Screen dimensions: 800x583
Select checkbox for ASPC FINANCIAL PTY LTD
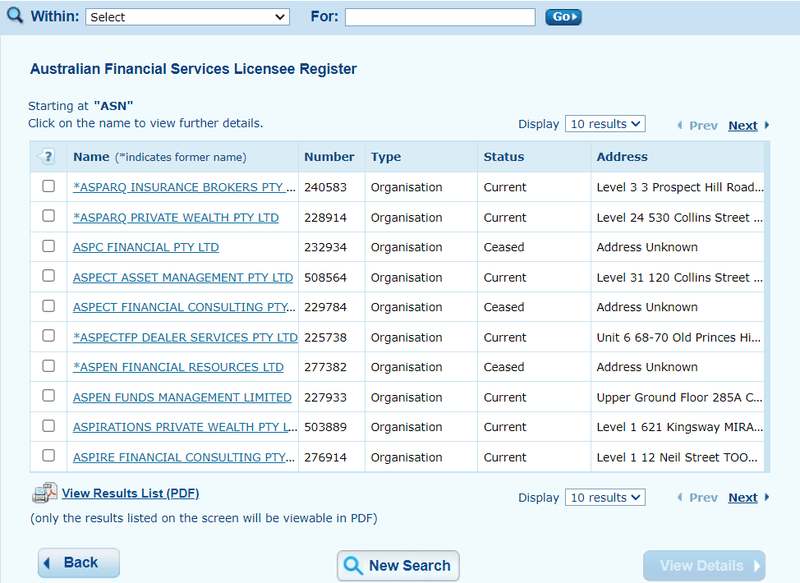(x=48, y=246)
